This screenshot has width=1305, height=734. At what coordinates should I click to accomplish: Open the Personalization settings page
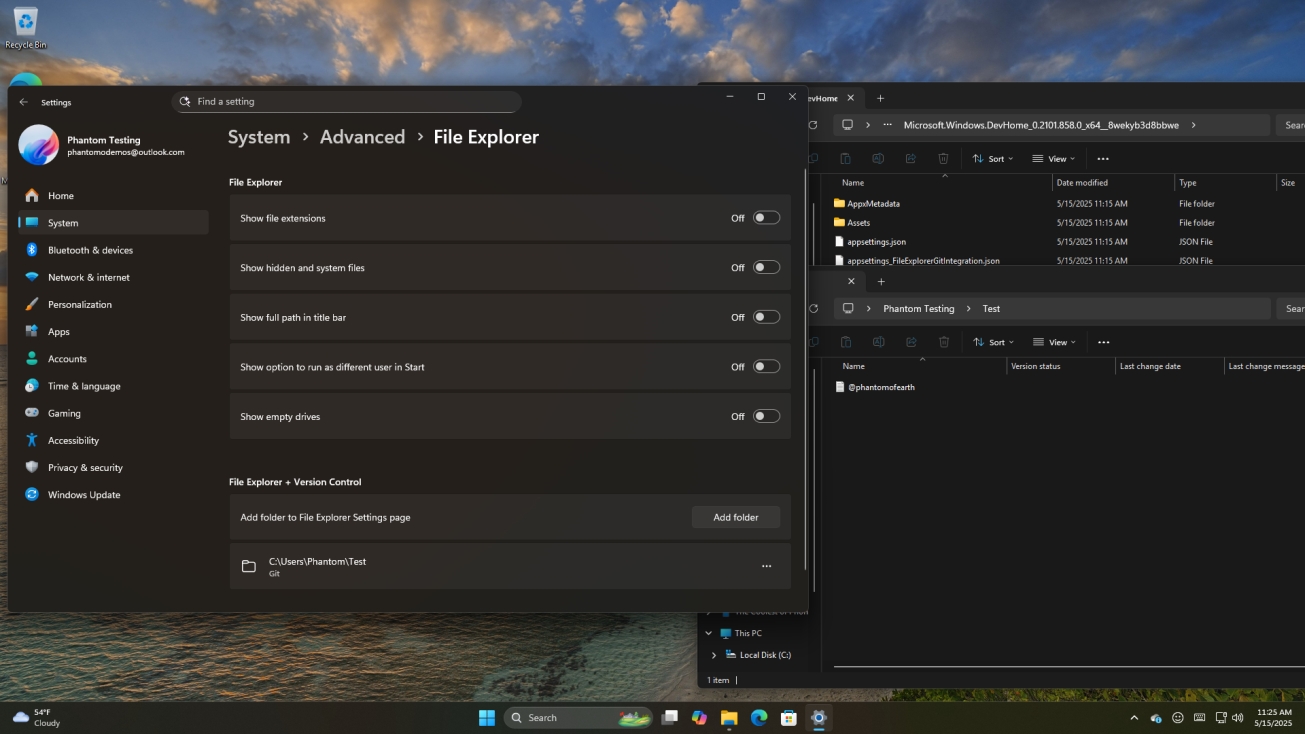pyautogui.click(x=113, y=304)
